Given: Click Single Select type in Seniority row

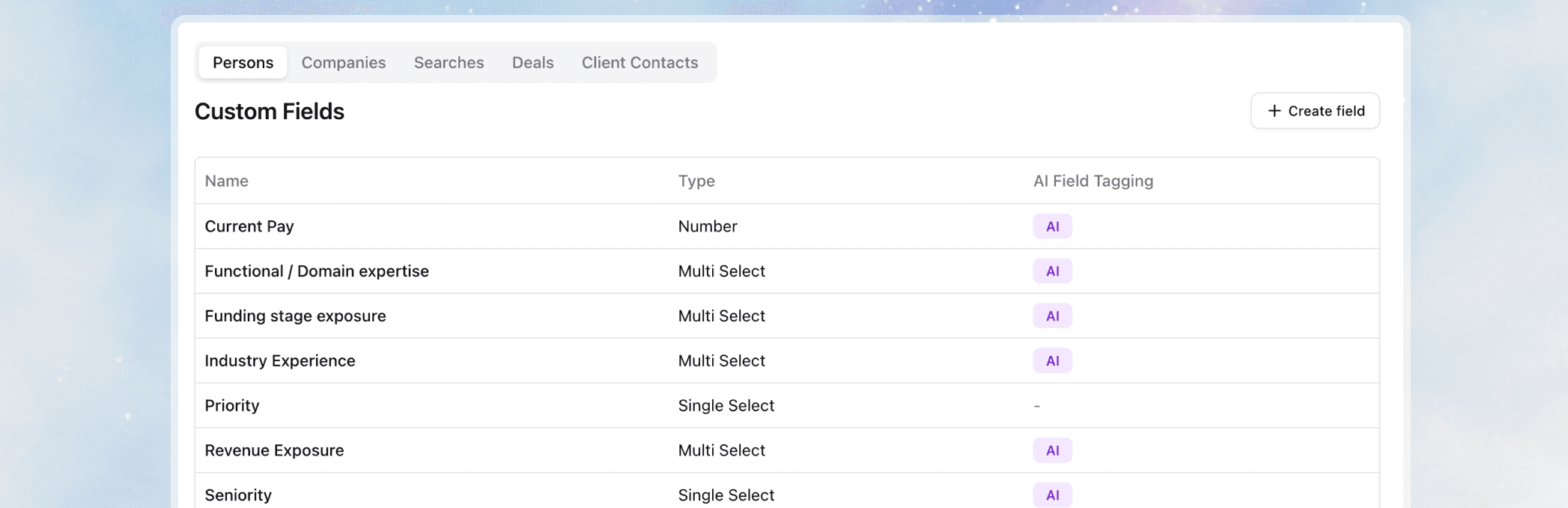Looking at the screenshot, I should [x=726, y=495].
